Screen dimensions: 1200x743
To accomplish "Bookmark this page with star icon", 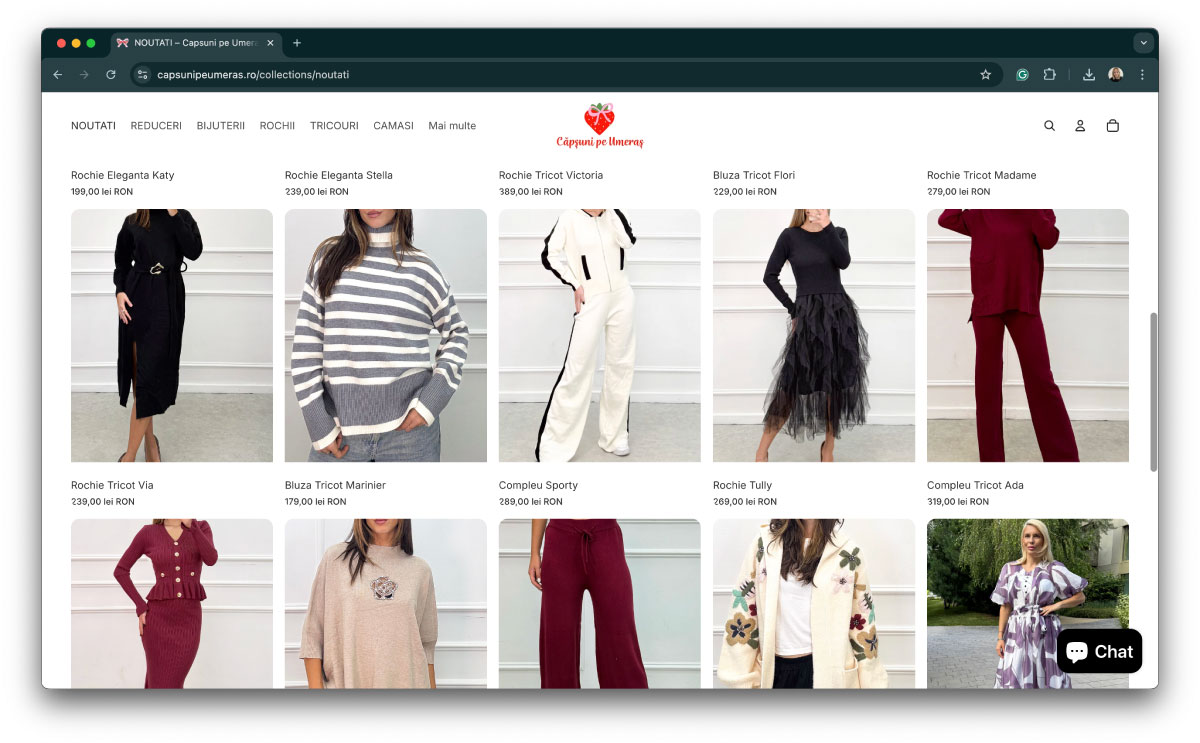I will (985, 74).
